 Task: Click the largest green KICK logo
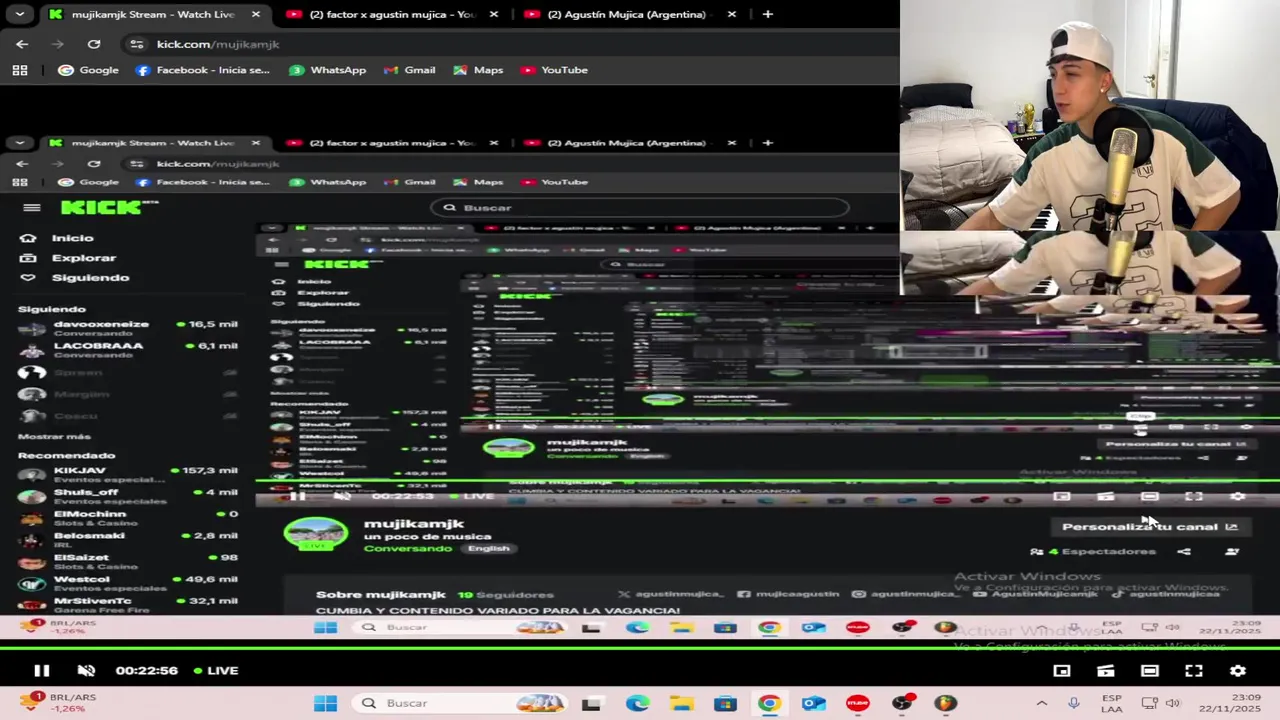point(108,207)
